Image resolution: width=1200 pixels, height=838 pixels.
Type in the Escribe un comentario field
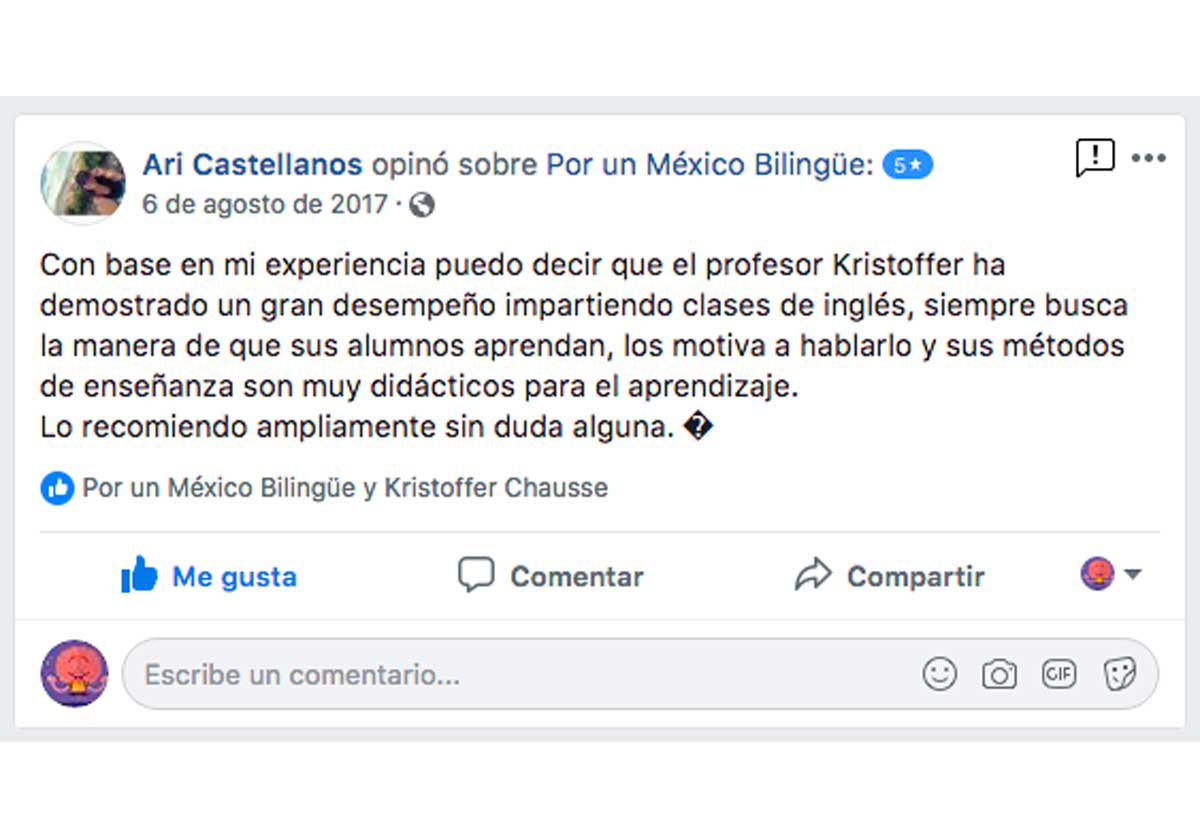coord(500,675)
